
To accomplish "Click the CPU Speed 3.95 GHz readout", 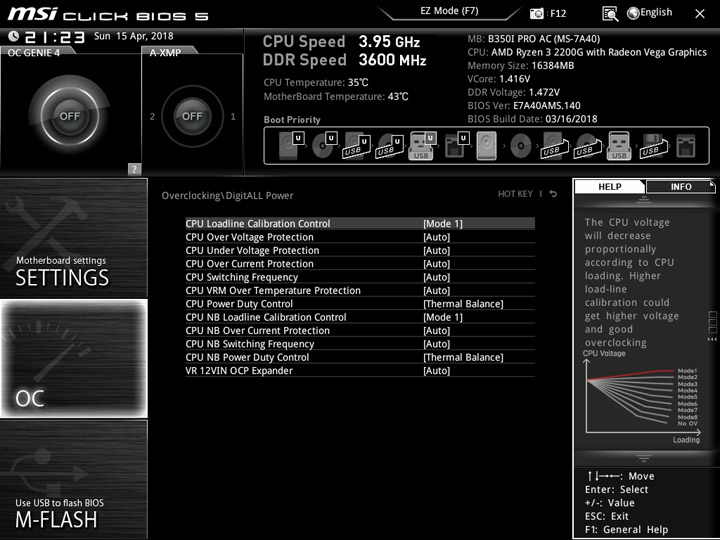I will [x=341, y=42].
